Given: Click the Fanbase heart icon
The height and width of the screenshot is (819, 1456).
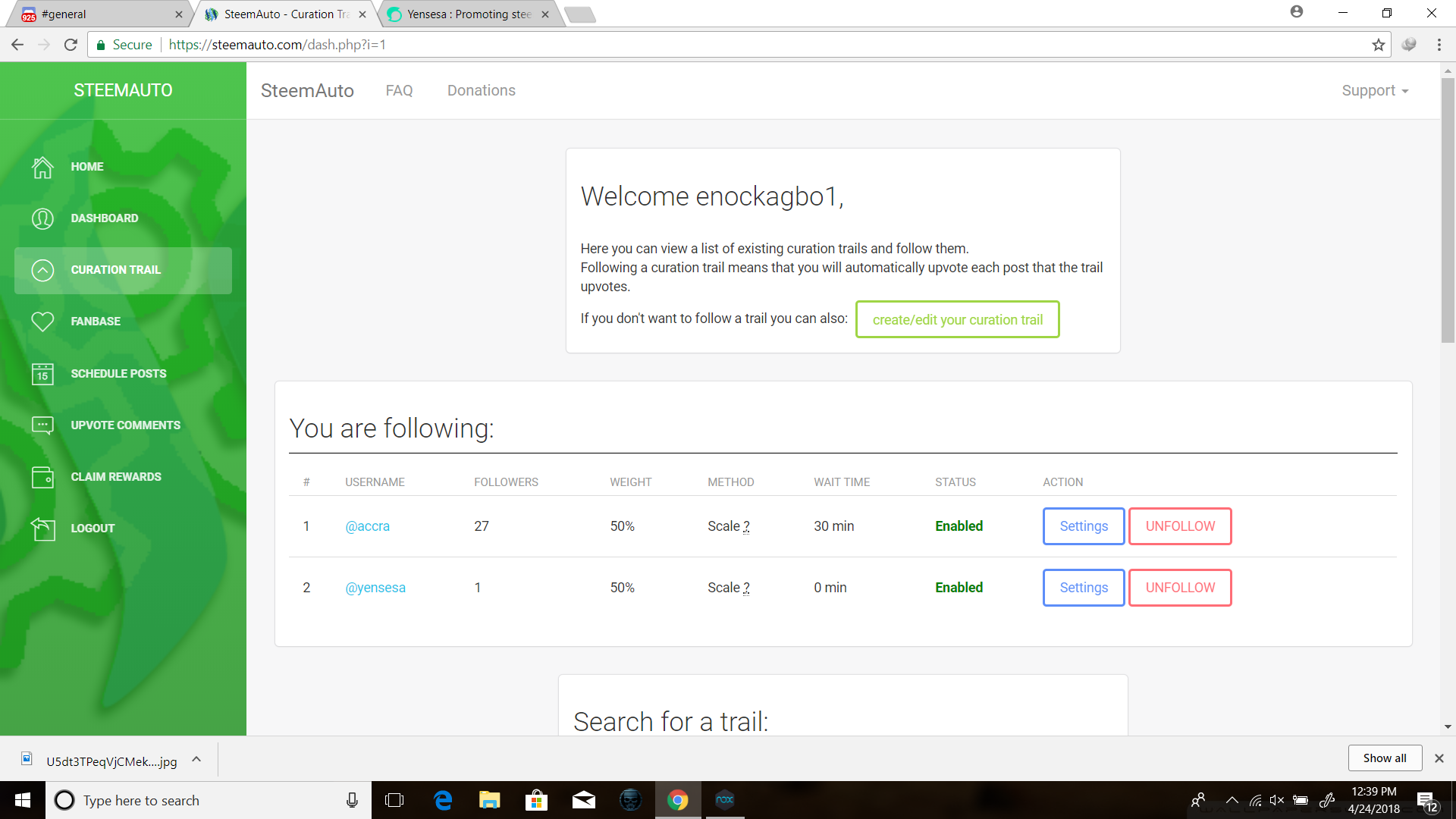Looking at the screenshot, I should [x=42, y=322].
